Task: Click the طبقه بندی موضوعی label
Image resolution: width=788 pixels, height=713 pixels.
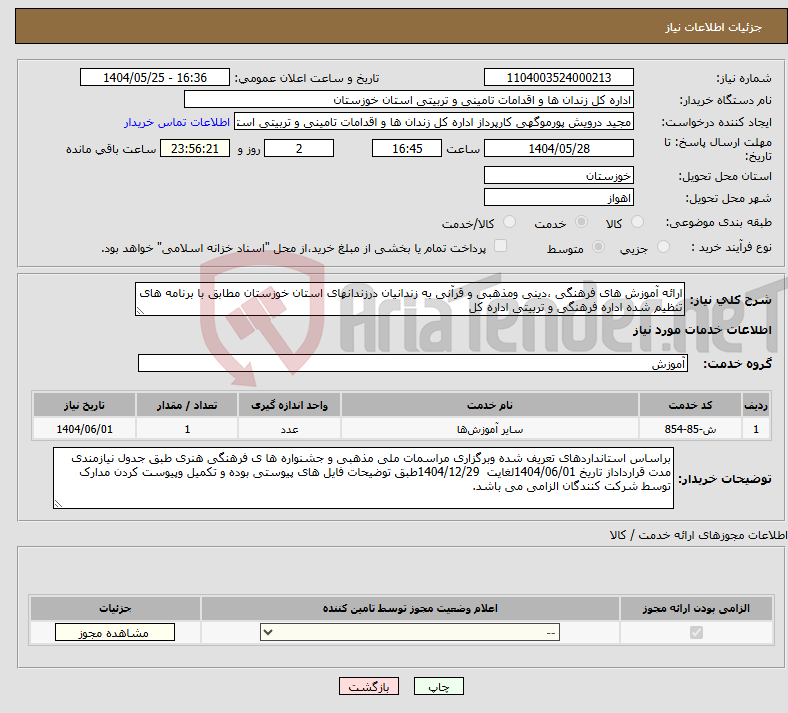Action: coord(719,222)
